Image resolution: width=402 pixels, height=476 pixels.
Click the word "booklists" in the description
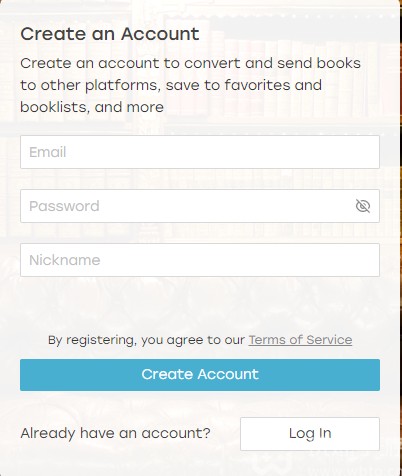(x=54, y=107)
